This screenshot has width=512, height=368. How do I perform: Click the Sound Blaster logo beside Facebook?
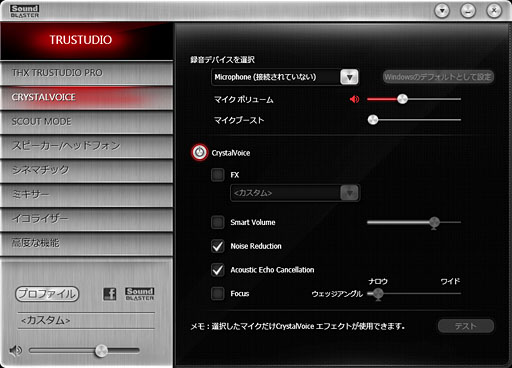pyautogui.click(x=140, y=294)
